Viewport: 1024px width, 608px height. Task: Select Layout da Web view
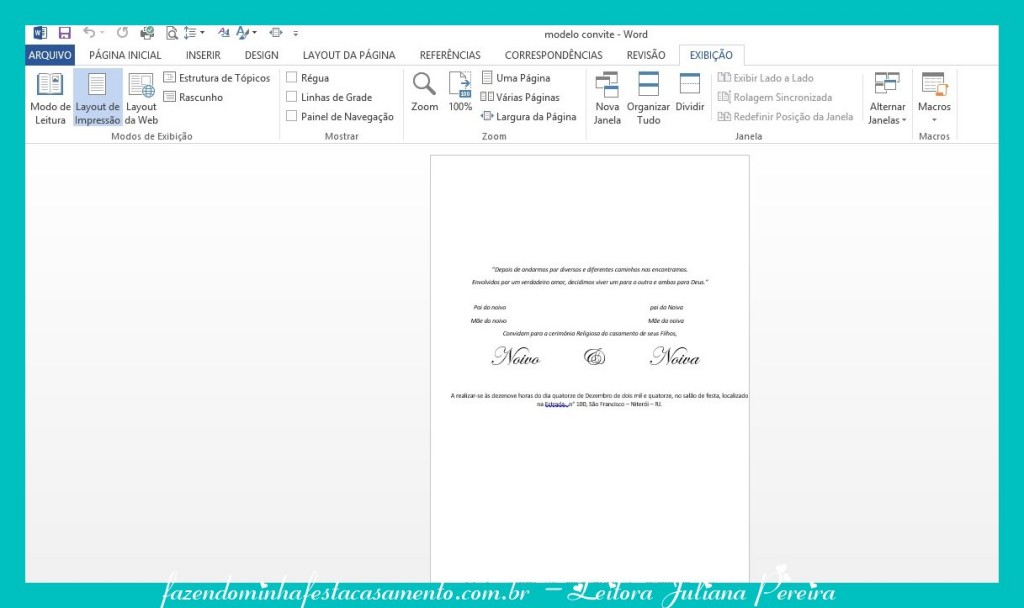click(x=141, y=99)
